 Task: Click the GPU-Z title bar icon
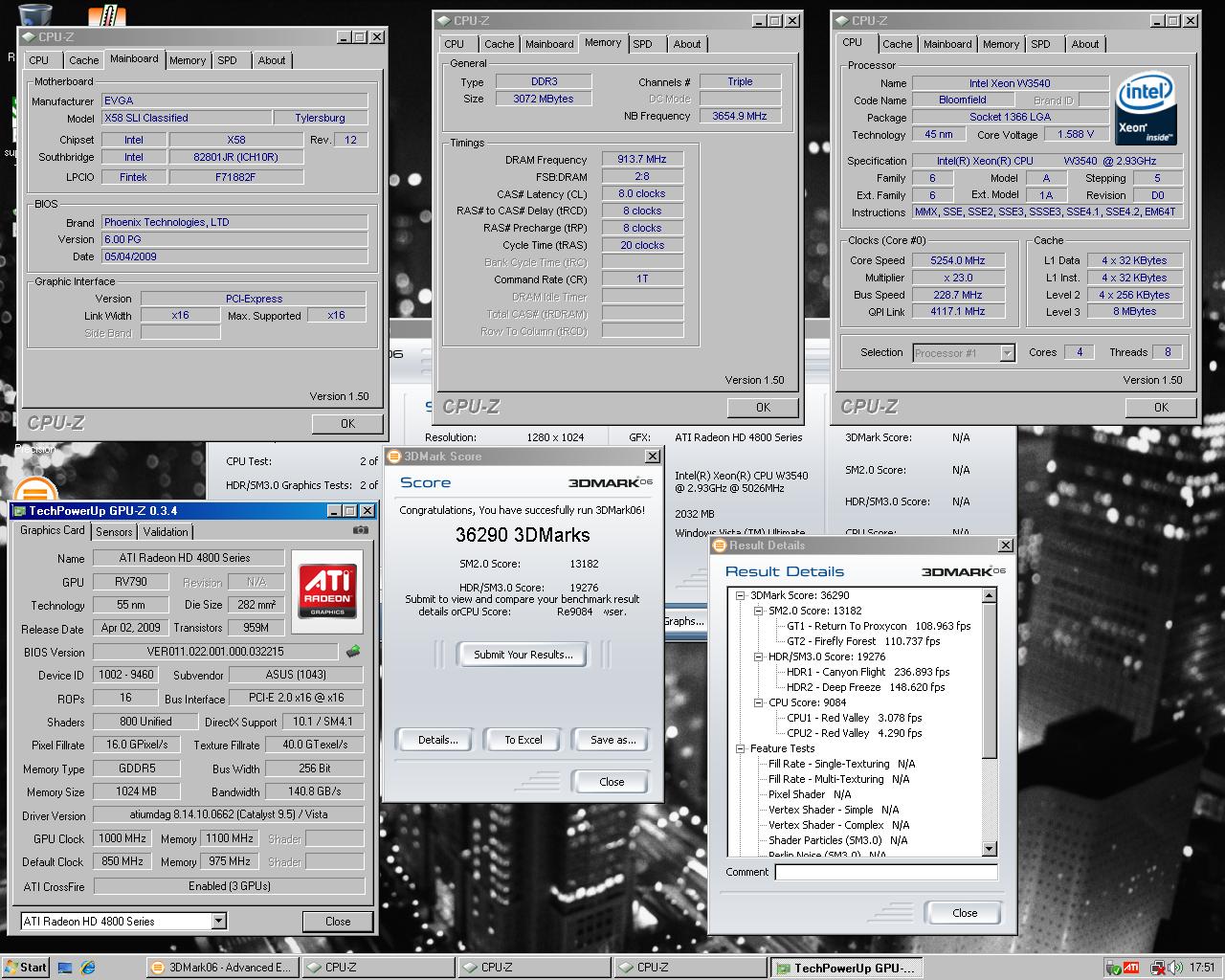tap(20, 511)
